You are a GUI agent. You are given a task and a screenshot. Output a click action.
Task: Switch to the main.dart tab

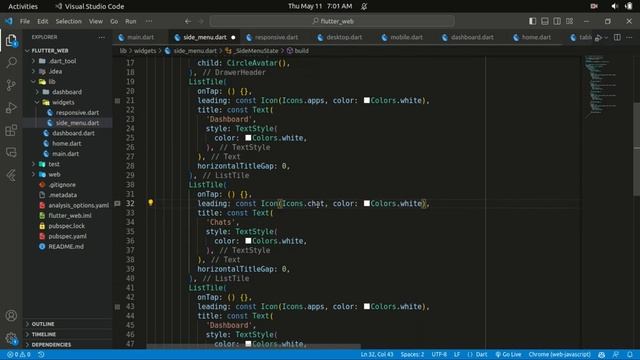pyautogui.click(x=140, y=37)
